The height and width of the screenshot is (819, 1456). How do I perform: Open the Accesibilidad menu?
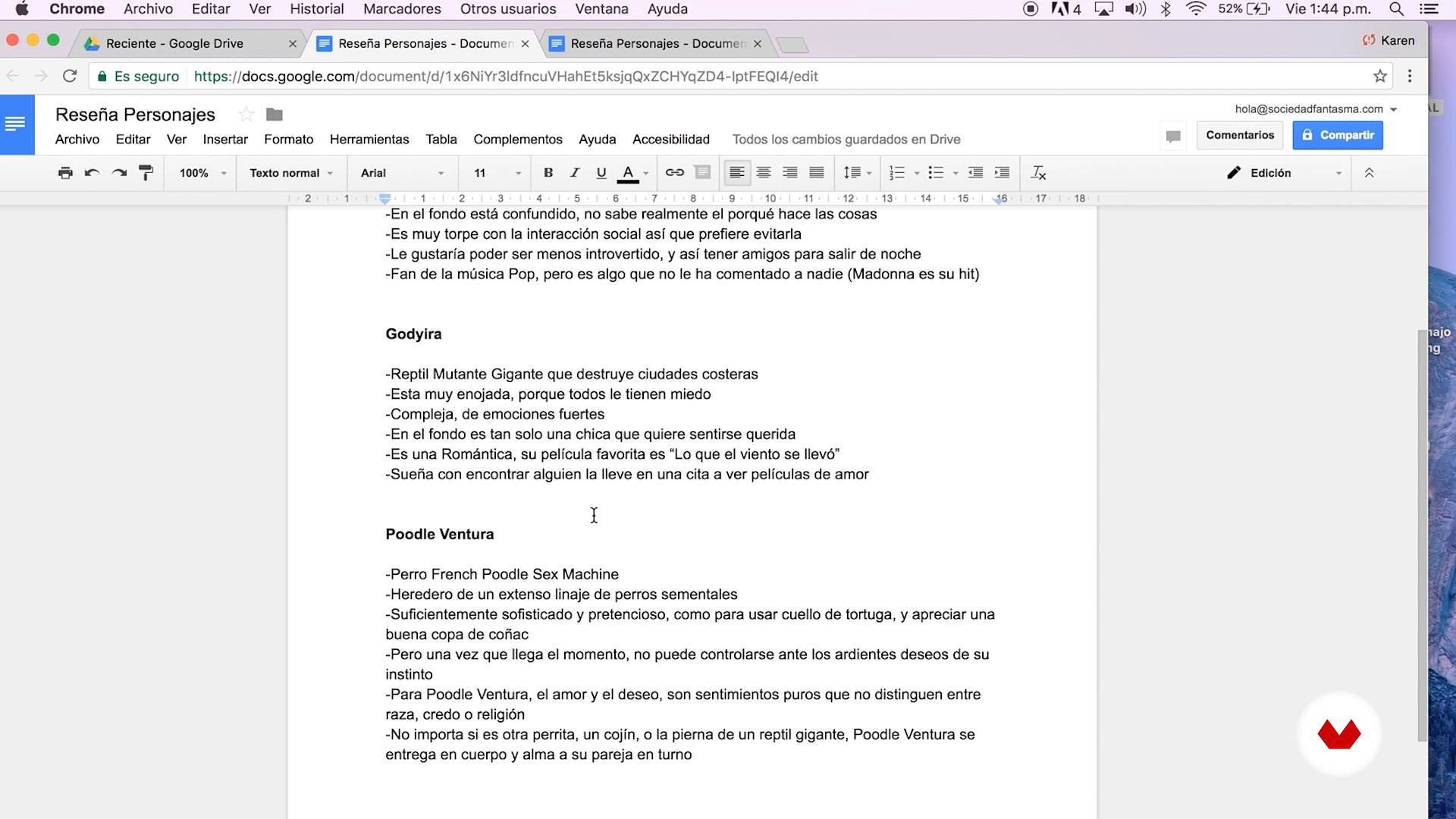click(671, 140)
